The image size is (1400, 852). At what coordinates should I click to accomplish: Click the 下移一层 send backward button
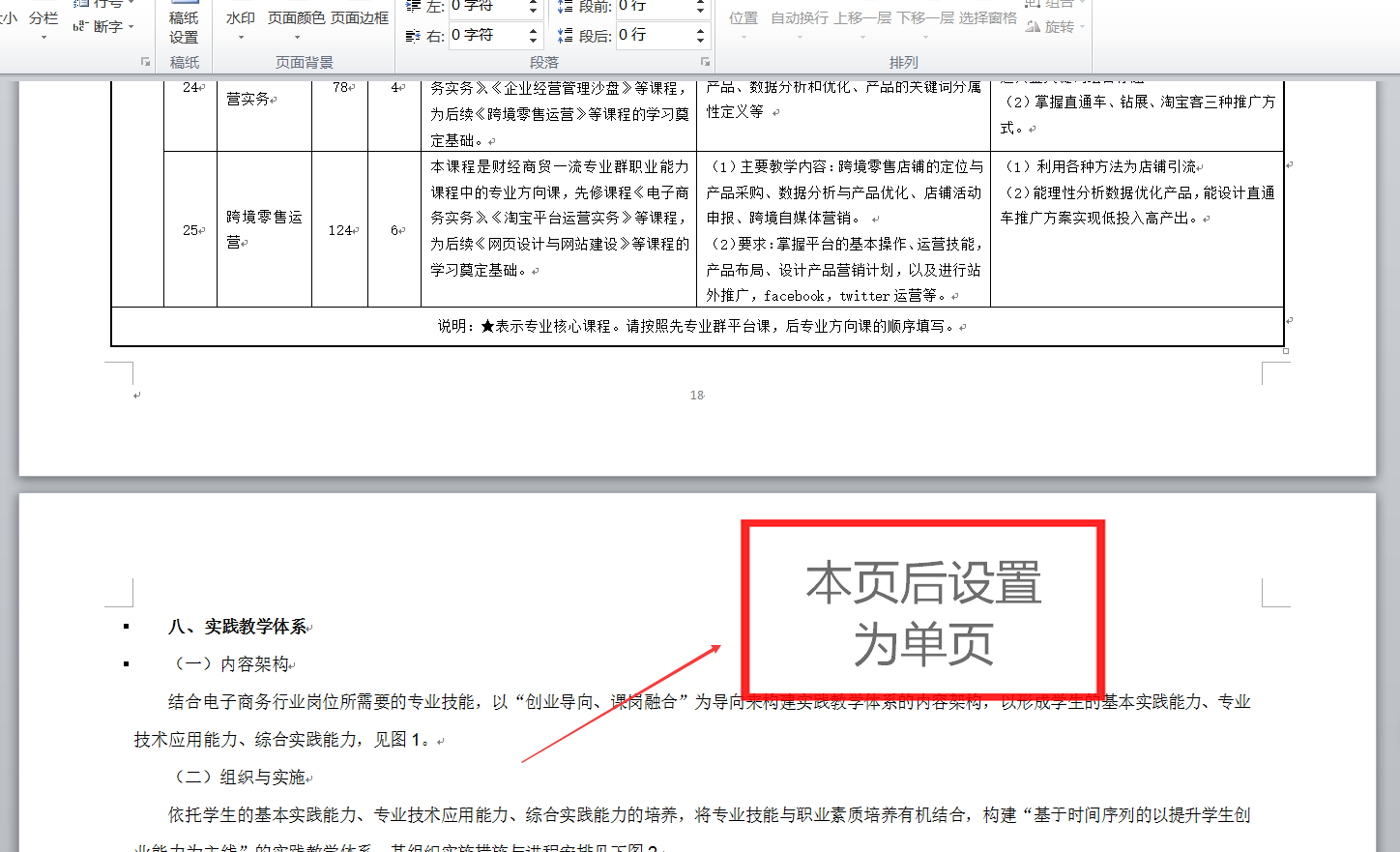coord(925,24)
